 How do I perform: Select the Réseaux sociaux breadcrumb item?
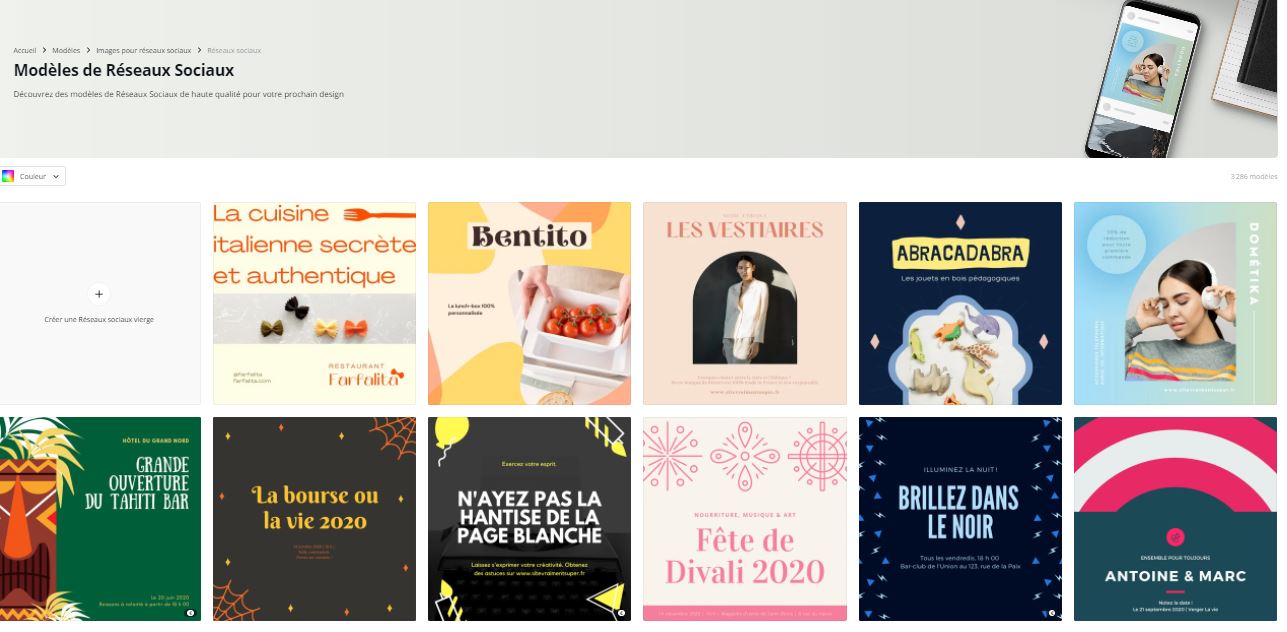pos(234,50)
